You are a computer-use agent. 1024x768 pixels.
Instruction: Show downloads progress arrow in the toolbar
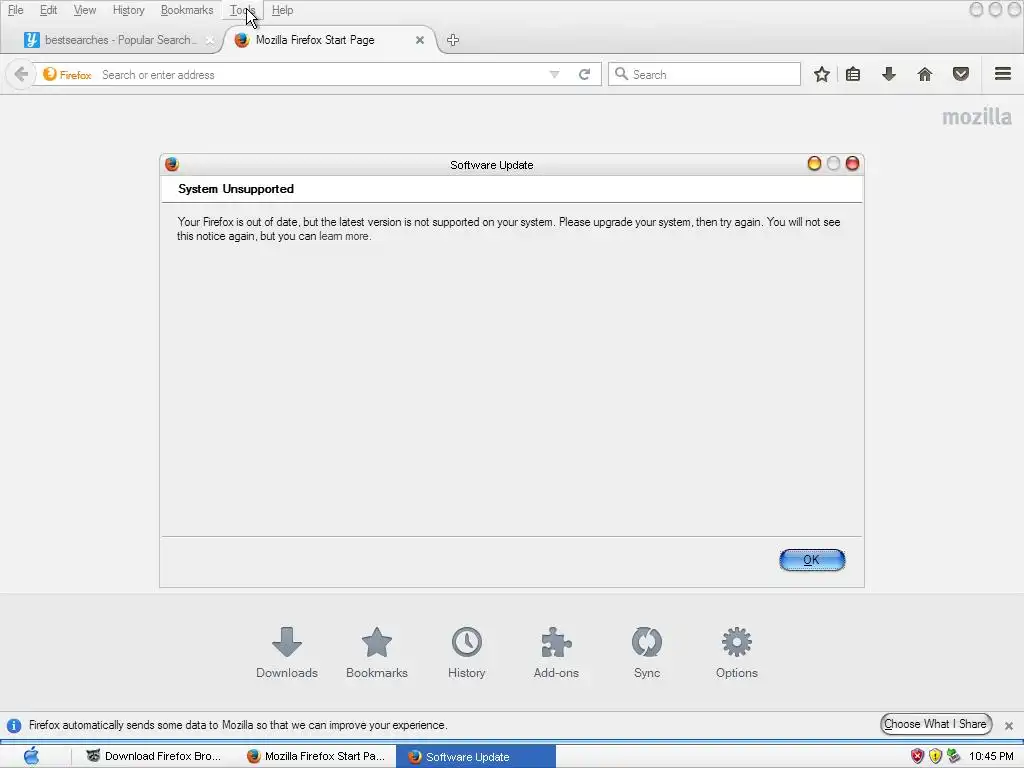coord(889,74)
